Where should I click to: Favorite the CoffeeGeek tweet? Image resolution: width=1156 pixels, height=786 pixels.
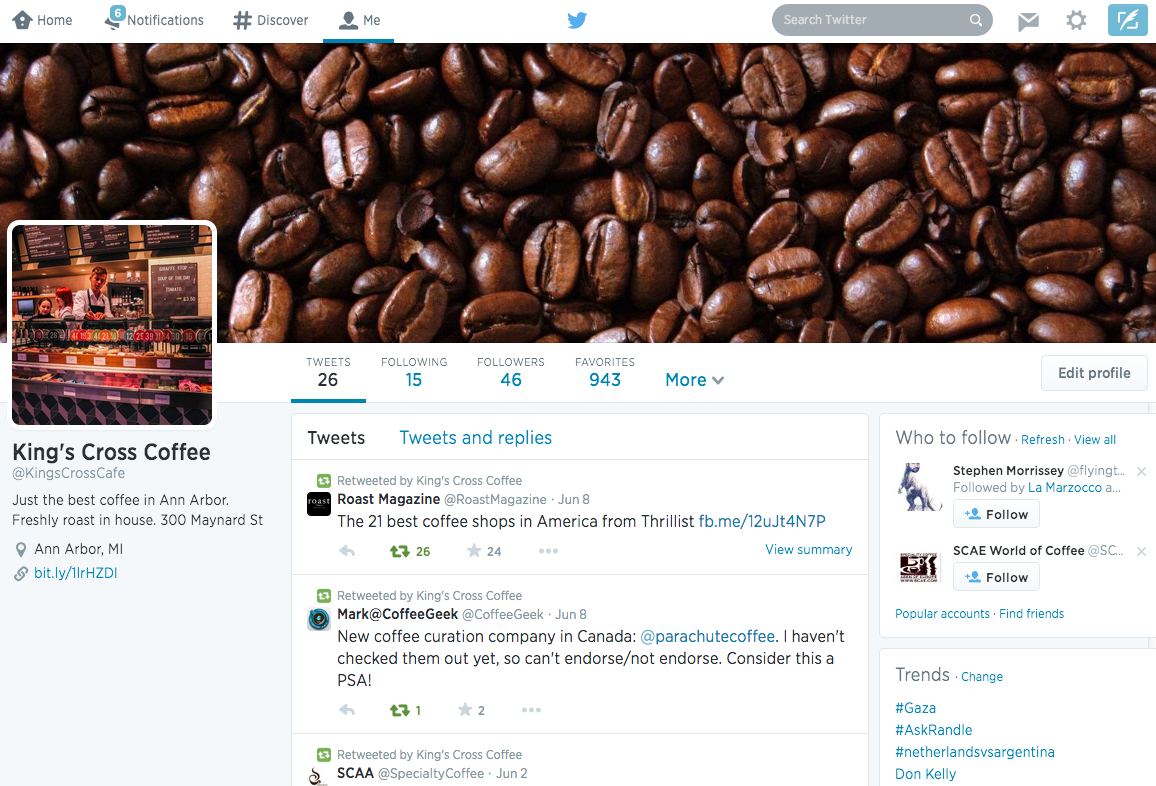click(465, 710)
